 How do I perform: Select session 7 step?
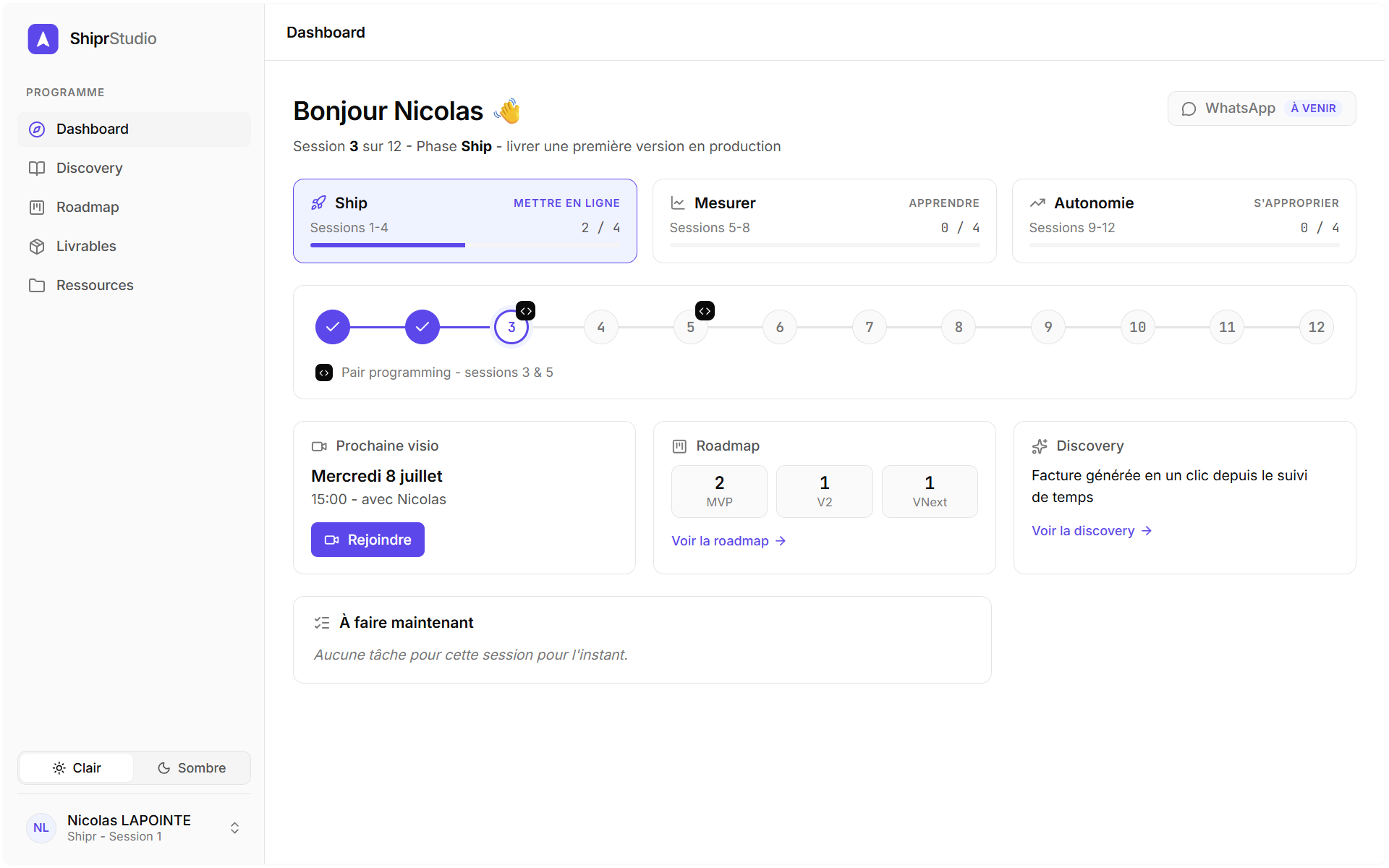[870, 327]
